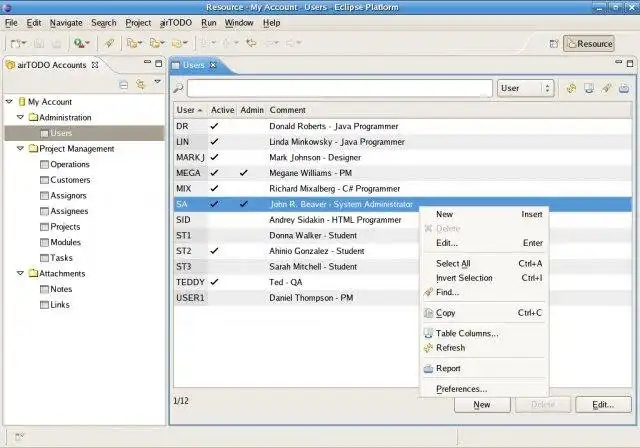Open the New wizard dropdown arrow
The width and height of the screenshot is (640, 448).
point(24,43)
